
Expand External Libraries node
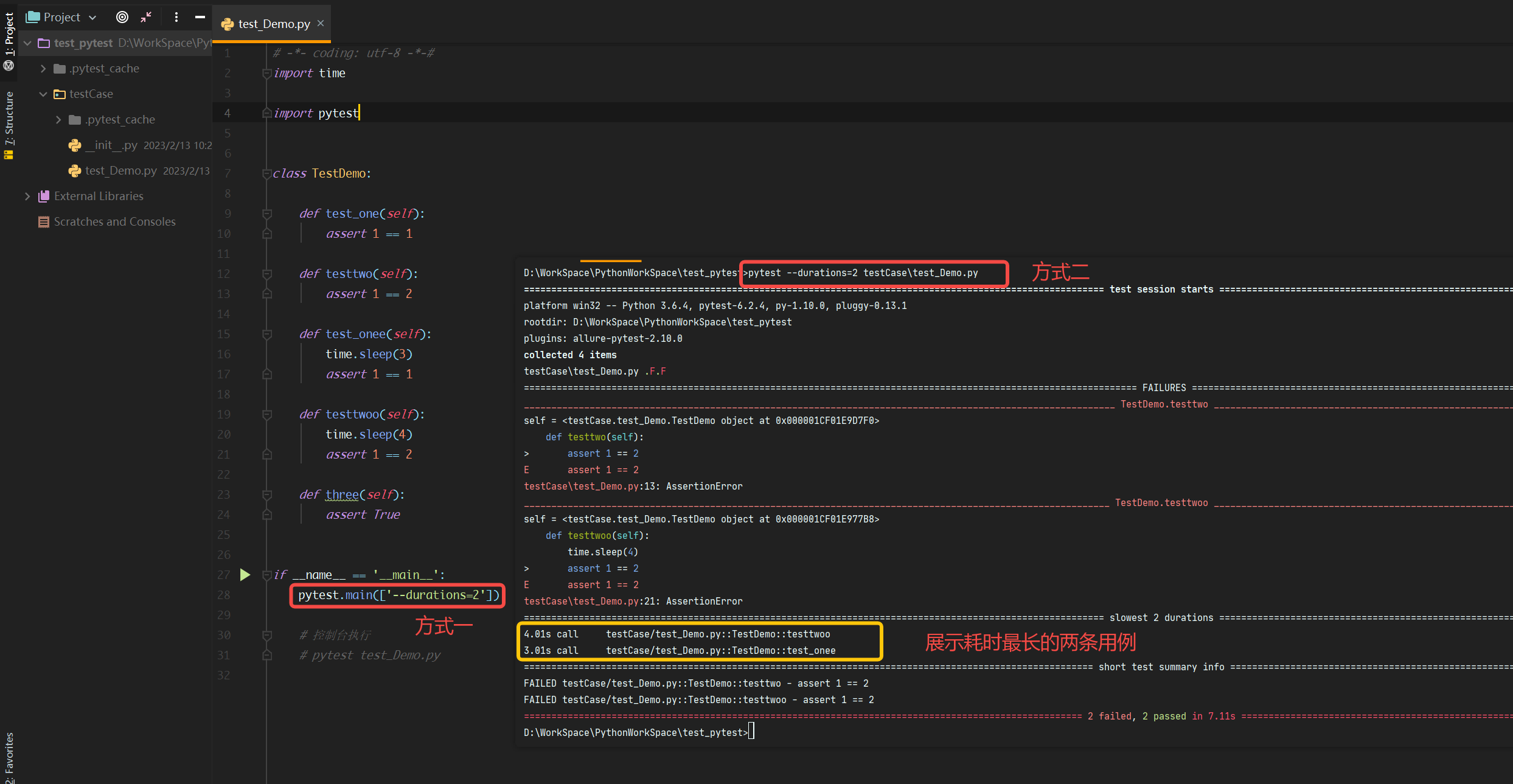27,196
